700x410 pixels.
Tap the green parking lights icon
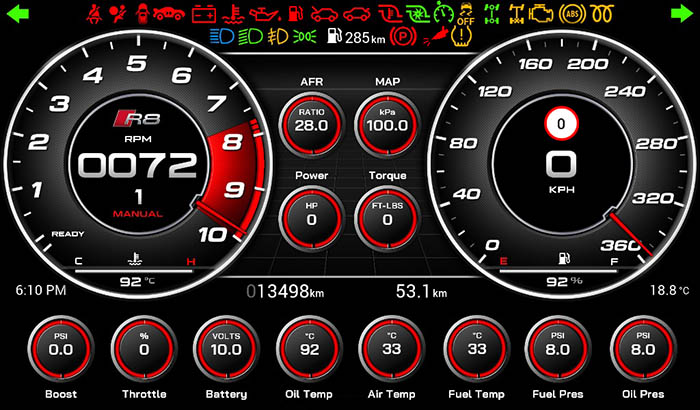(x=305, y=37)
